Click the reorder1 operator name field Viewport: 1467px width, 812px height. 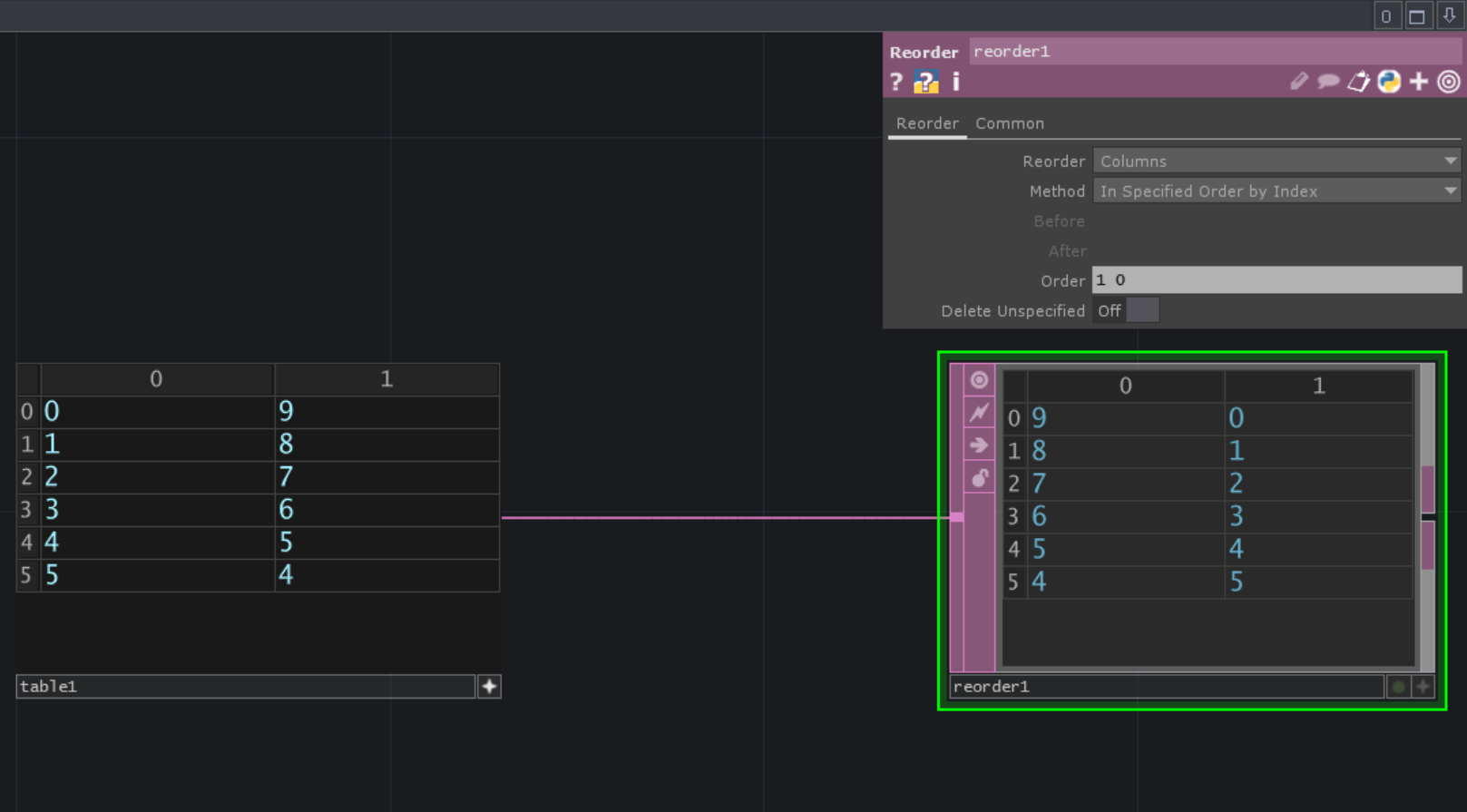[x=1212, y=52]
